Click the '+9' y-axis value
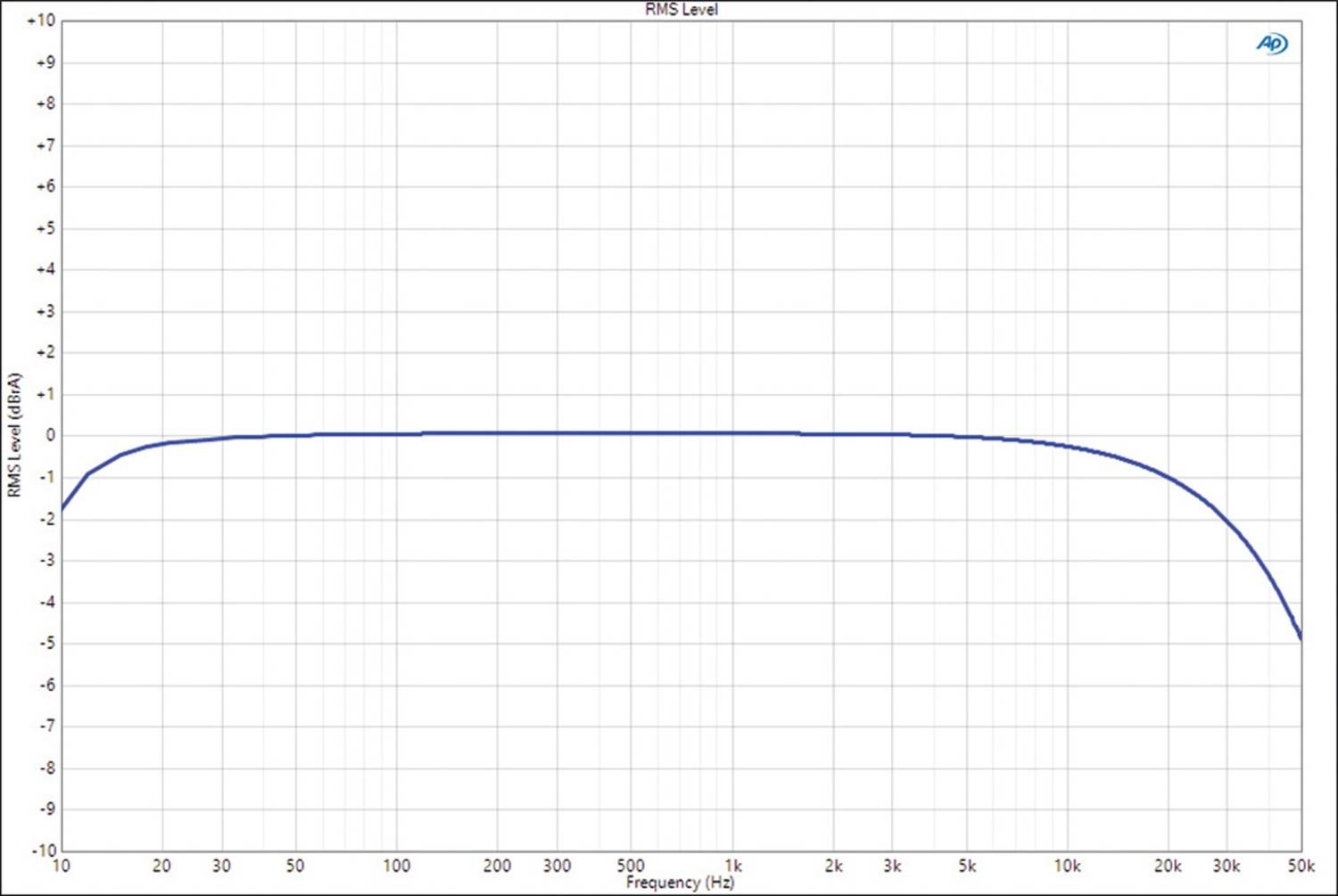This screenshot has height=896, width=1338. click(x=45, y=62)
